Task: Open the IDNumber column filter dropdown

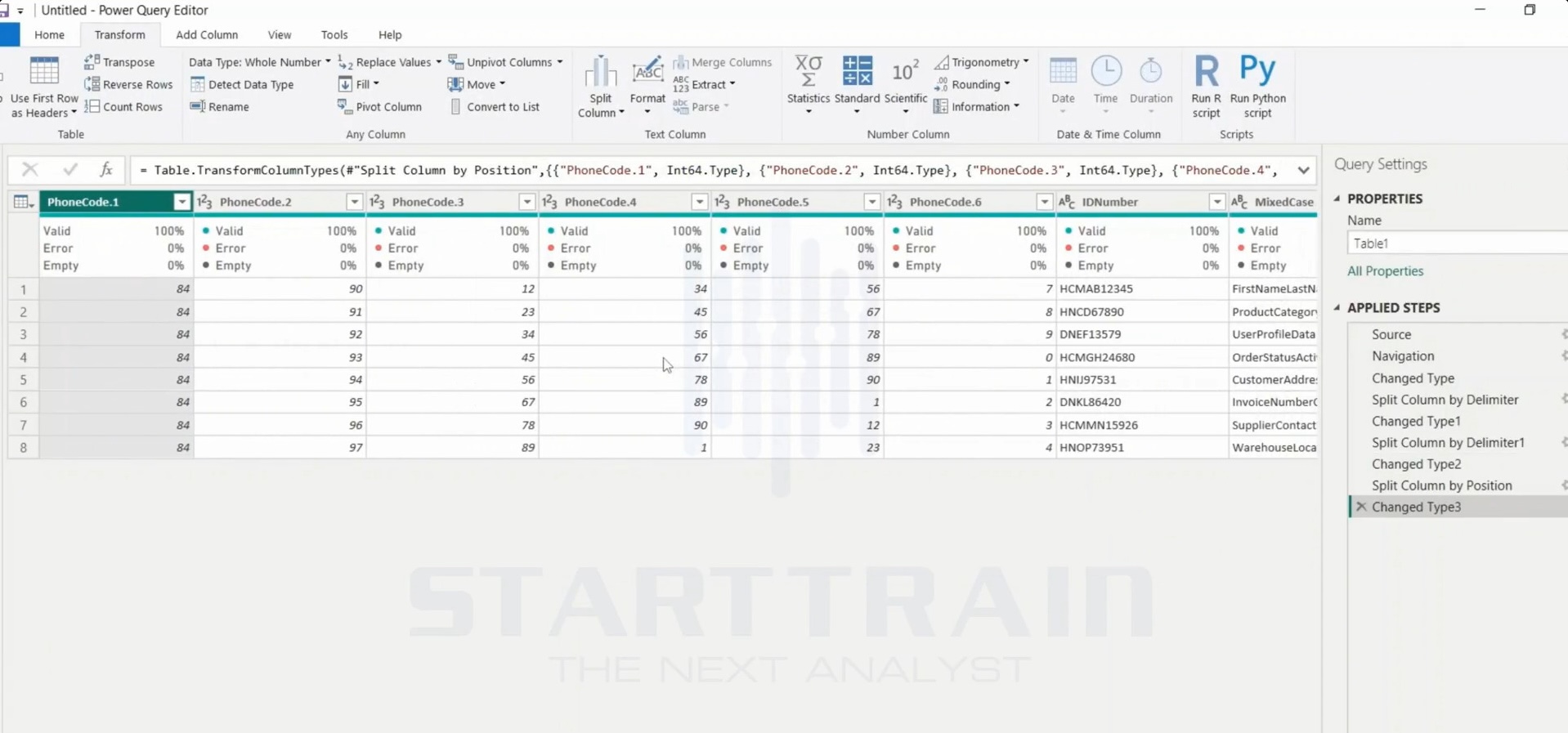Action: tap(1216, 202)
